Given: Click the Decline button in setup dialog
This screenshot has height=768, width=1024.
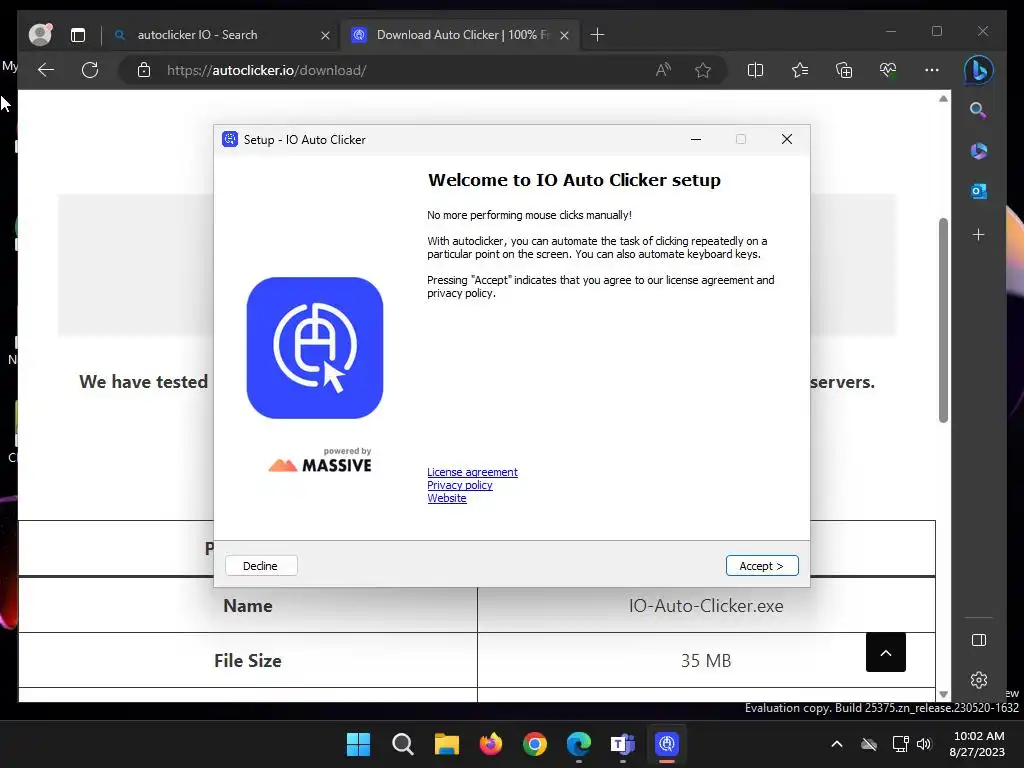Looking at the screenshot, I should (x=261, y=566).
